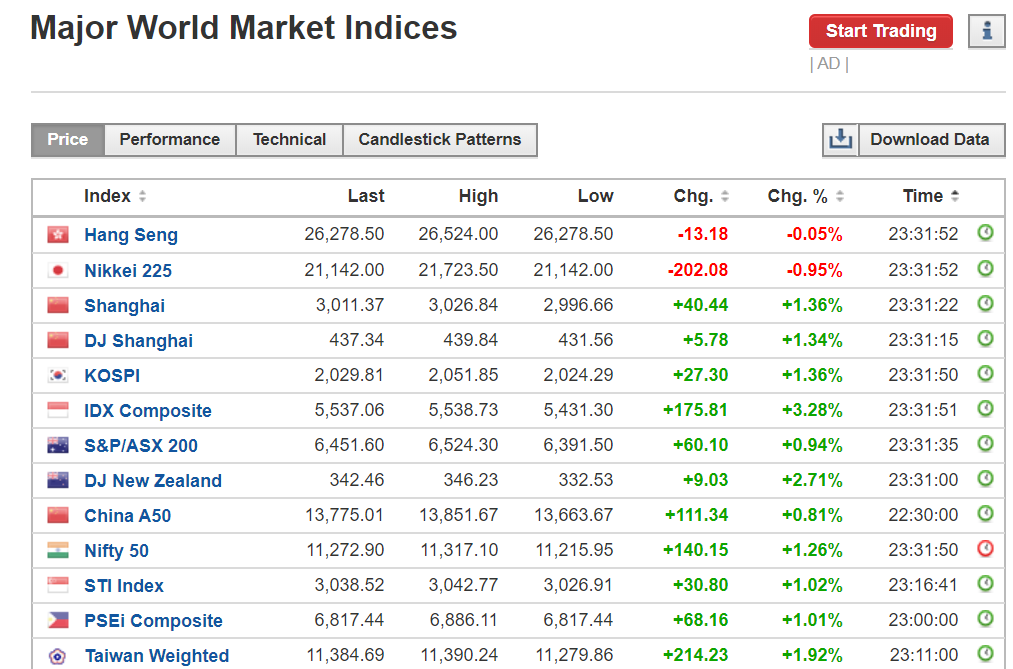This screenshot has width=1013, height=669.
Task: Click the download tray icon
Action: [x=840, y=139]
